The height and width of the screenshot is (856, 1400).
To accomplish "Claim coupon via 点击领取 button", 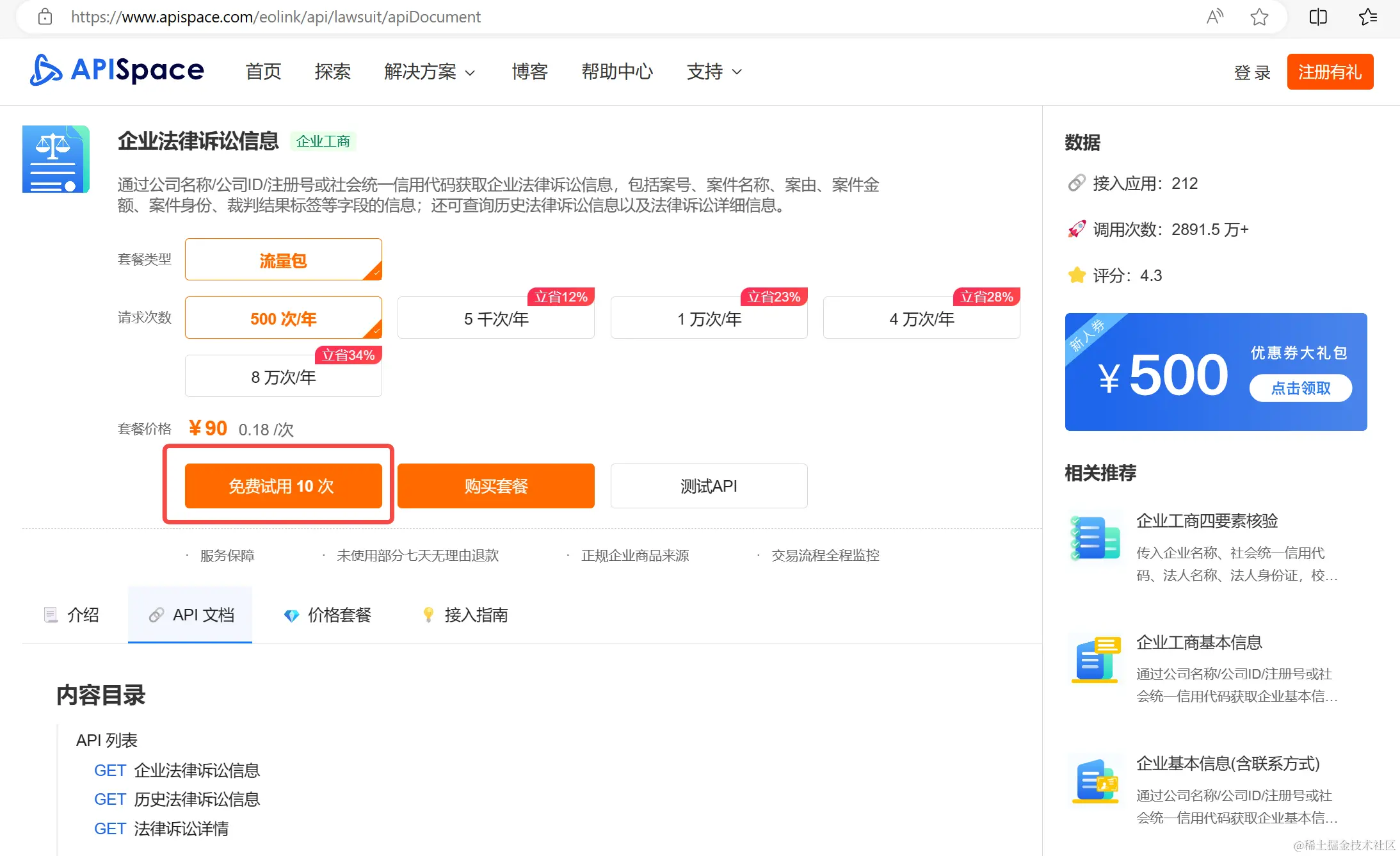I will pos(1300,388).
